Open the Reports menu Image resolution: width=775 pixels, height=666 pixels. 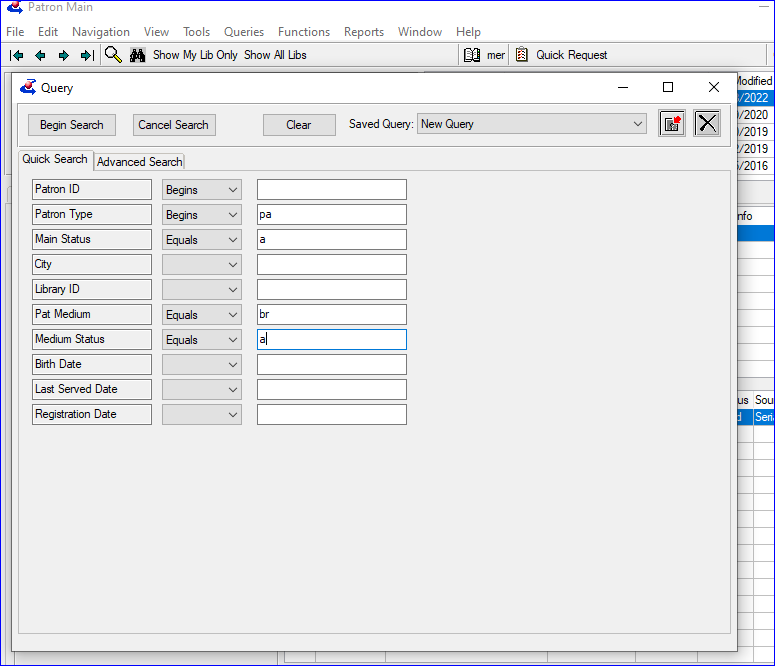[363, 32]
